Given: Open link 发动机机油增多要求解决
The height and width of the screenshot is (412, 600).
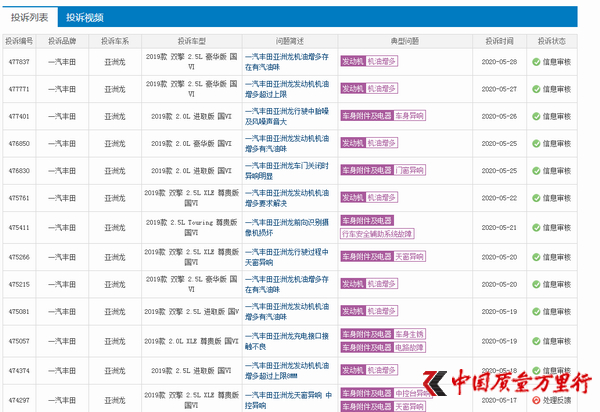Looking at the screenshot, I should pos(287,198).
